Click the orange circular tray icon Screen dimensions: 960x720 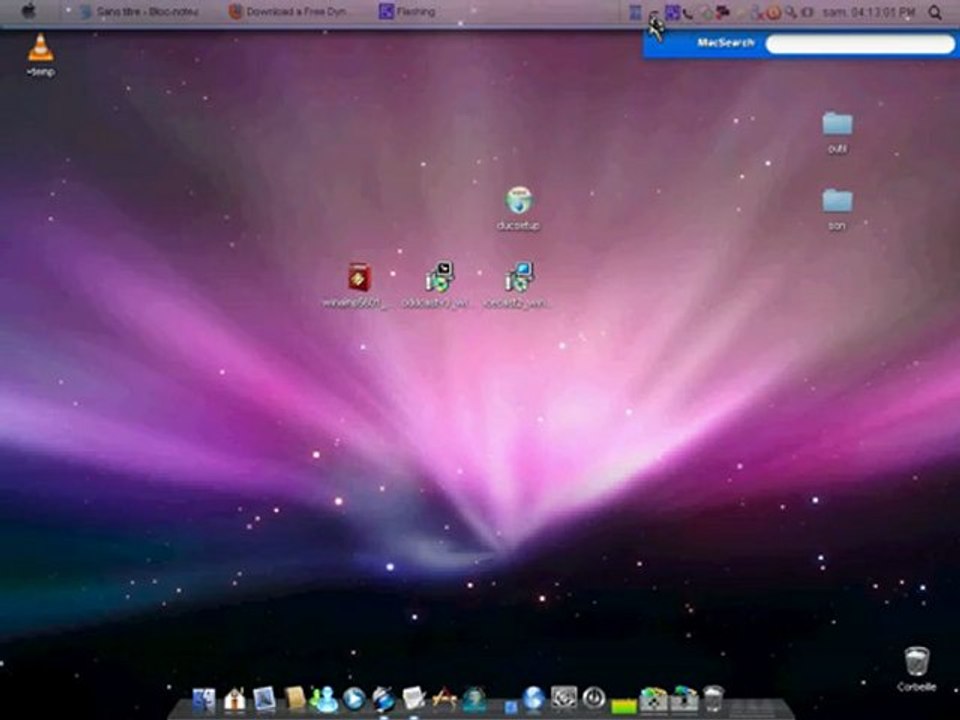pyautogui.click(x=773, y=12)
